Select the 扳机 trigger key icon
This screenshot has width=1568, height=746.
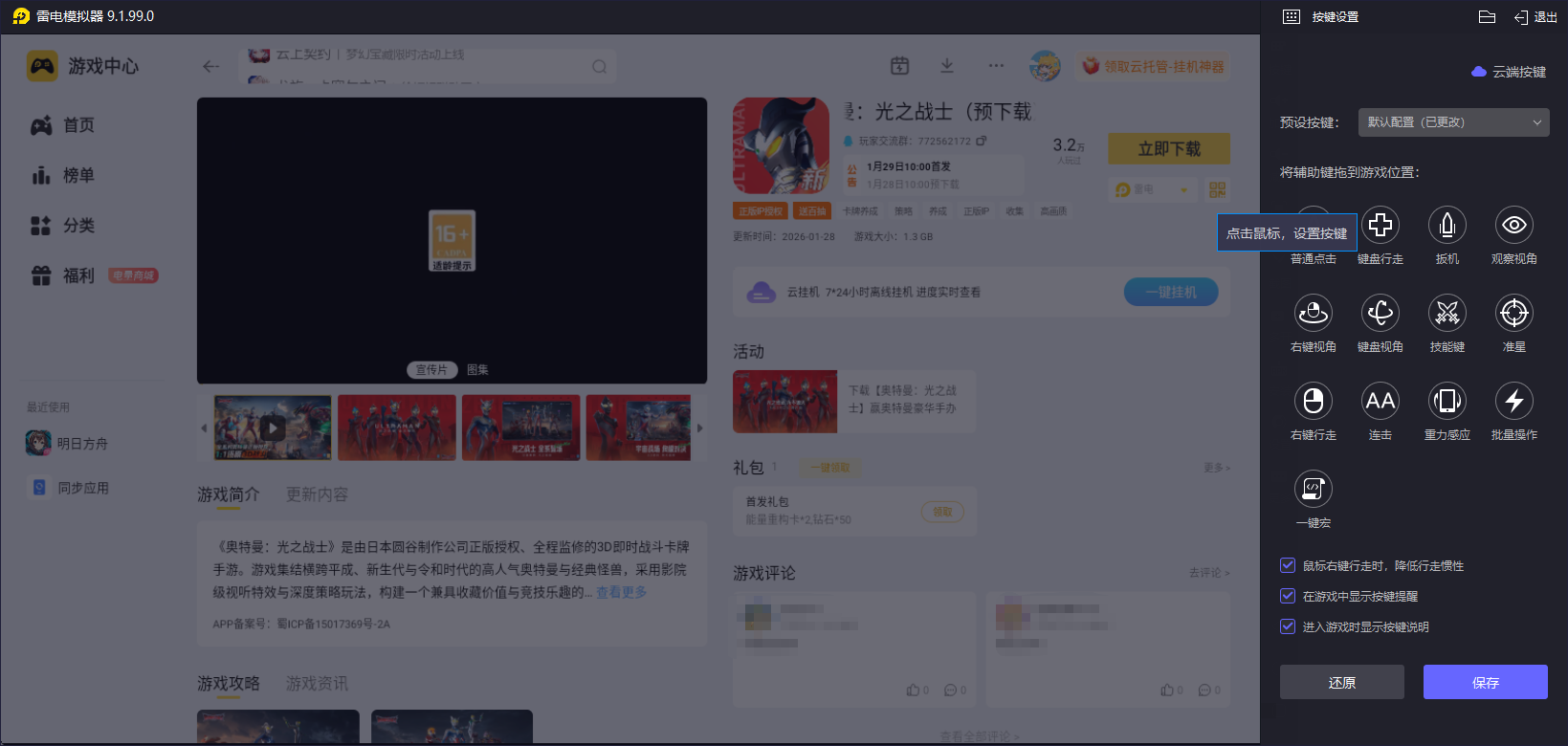[x=1447, y=226]
